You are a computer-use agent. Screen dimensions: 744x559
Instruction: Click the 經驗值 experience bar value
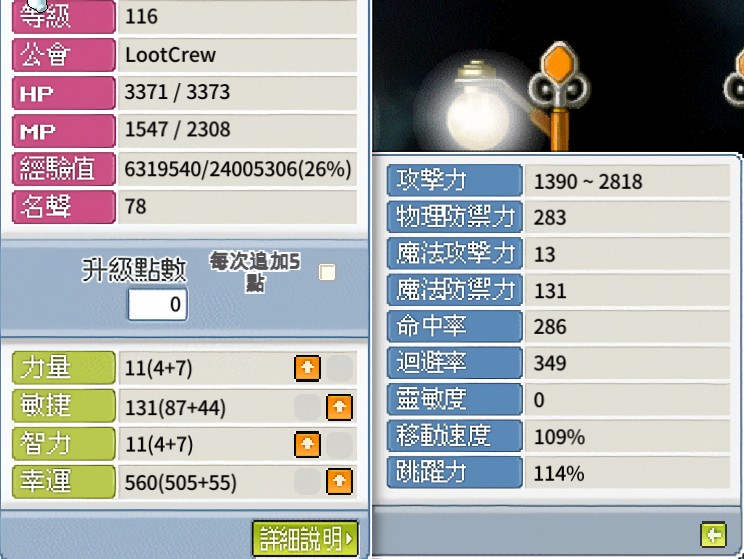(237, 169)
